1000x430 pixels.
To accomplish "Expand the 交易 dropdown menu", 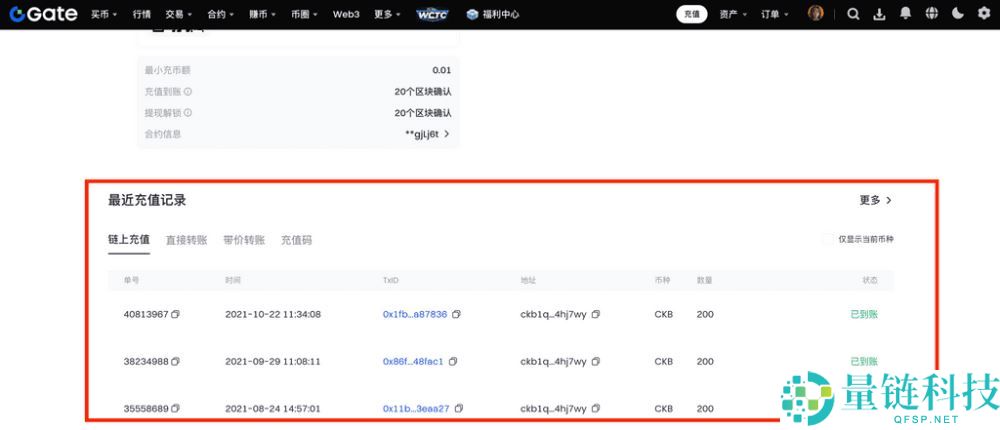I will pyautogui.click(x=179, y=14).
